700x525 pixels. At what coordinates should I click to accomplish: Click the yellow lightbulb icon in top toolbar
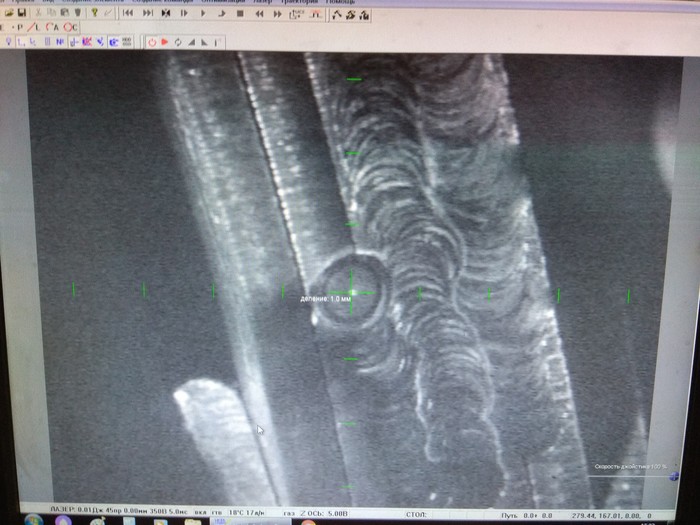95,12
